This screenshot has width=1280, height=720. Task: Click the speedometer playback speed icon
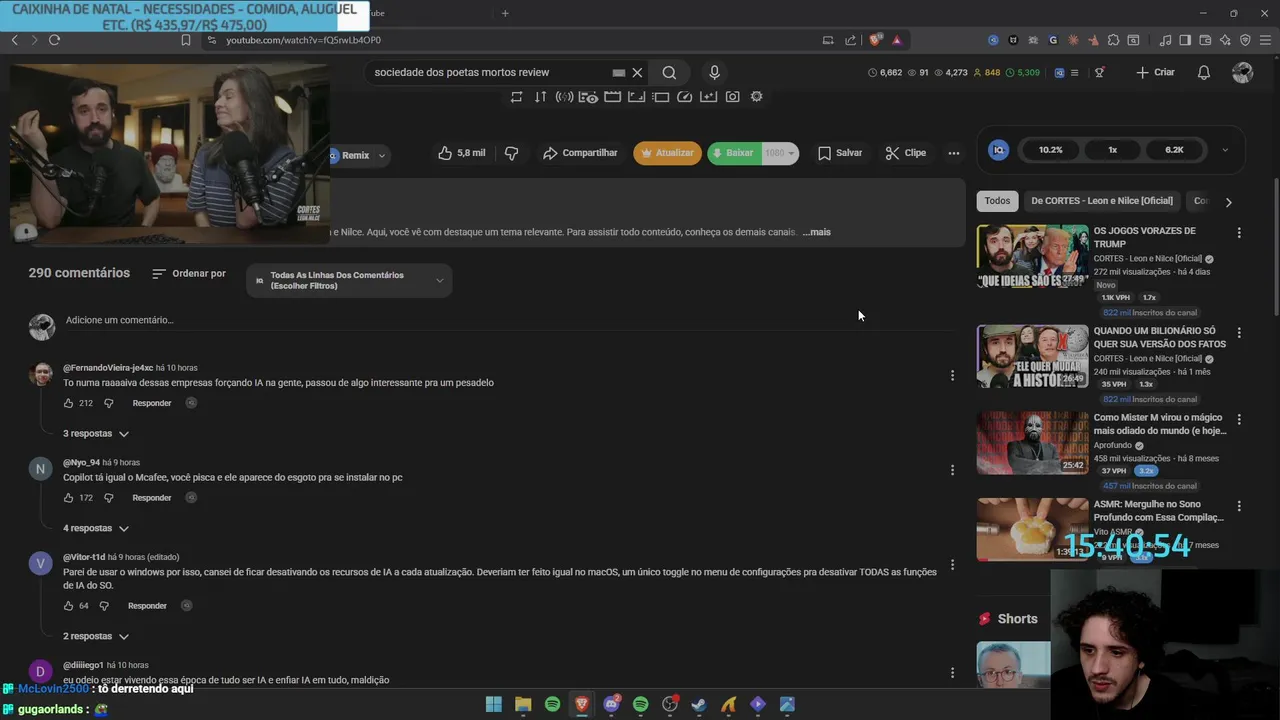685,97
